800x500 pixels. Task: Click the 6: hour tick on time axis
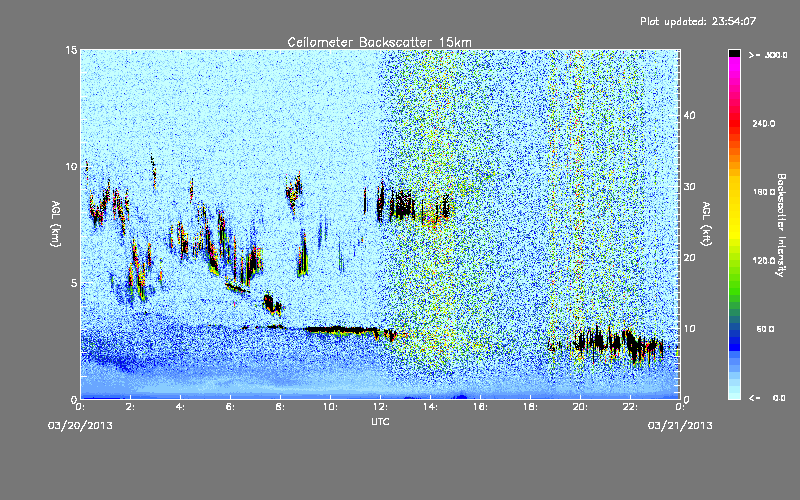pyautogui.click(x=231, y=407)
